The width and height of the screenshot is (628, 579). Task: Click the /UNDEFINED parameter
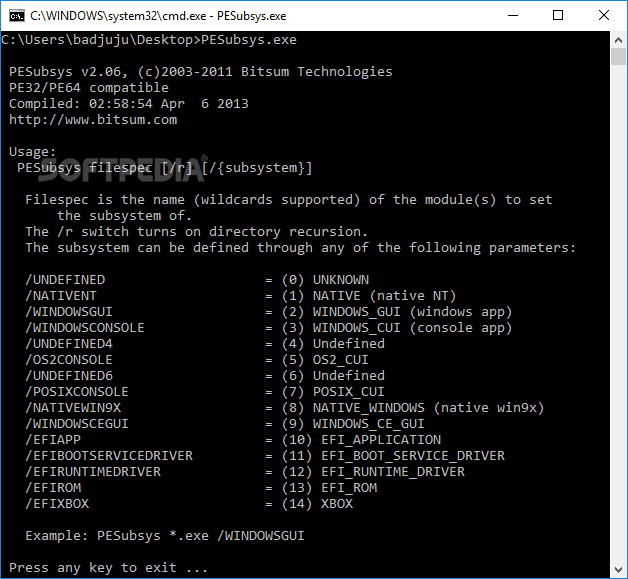click(x=65, y=280)
